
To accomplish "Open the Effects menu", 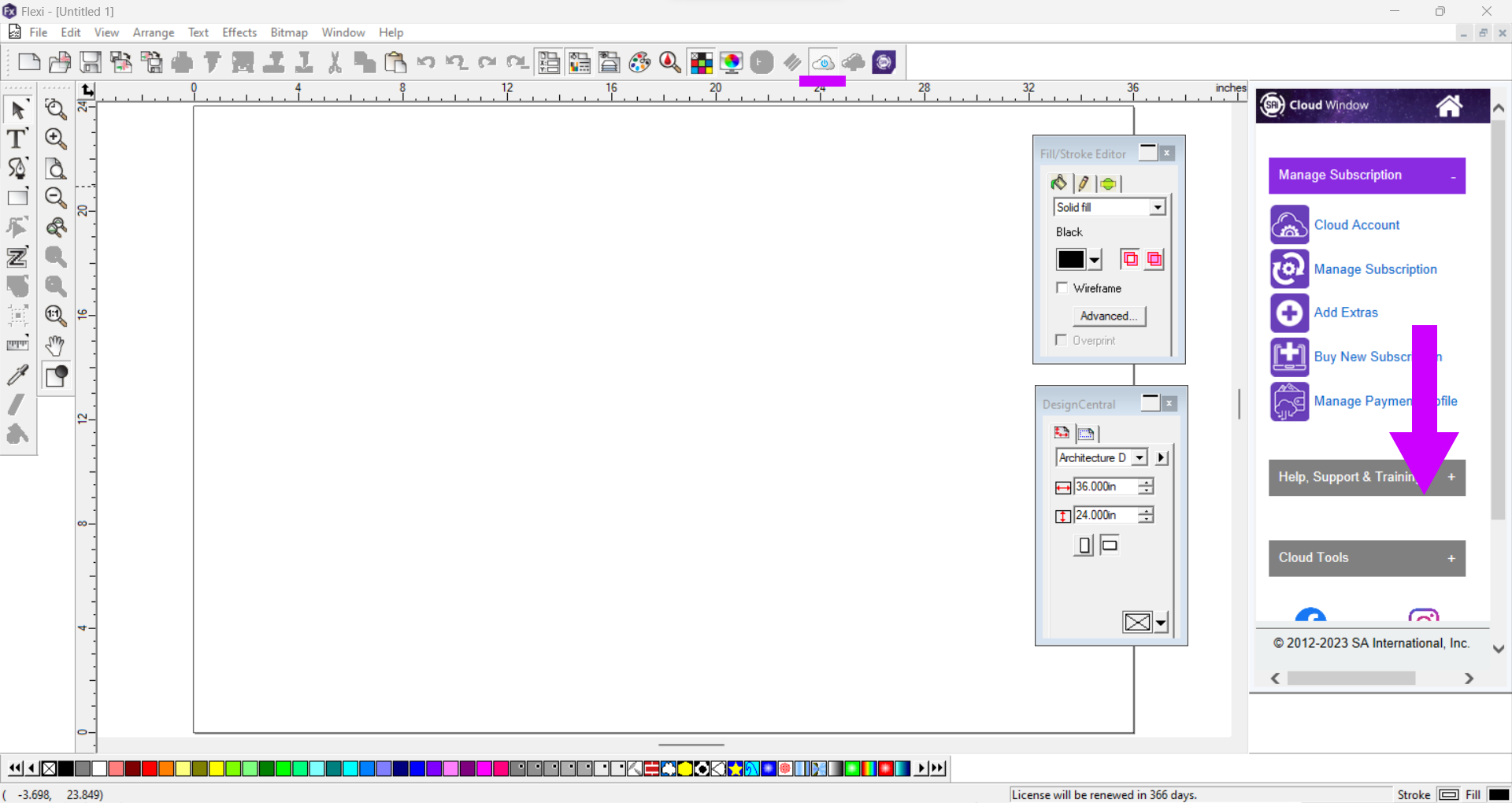I will [x=239, y=32].
